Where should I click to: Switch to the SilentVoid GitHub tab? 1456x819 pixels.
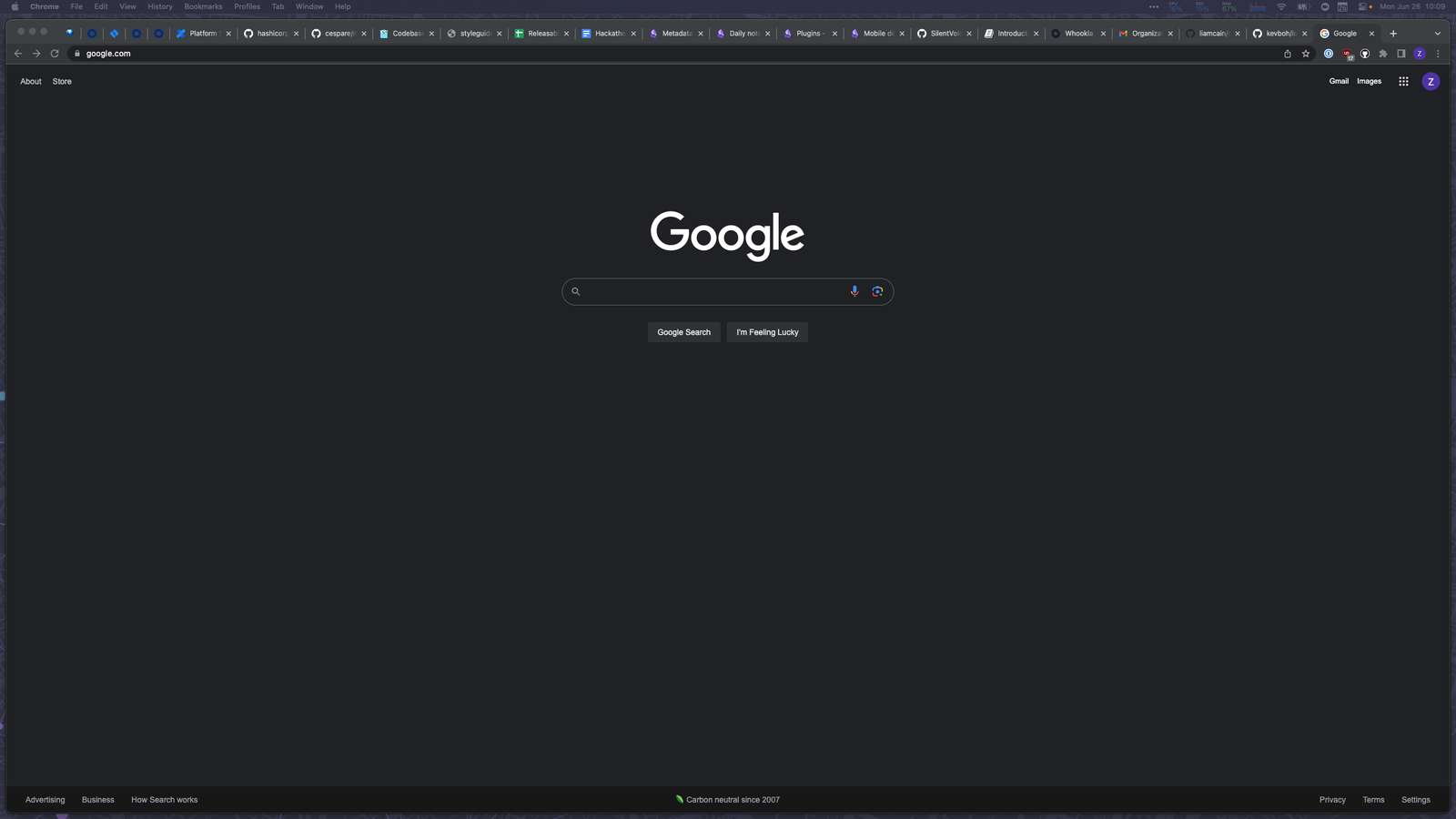click(945, 34)
